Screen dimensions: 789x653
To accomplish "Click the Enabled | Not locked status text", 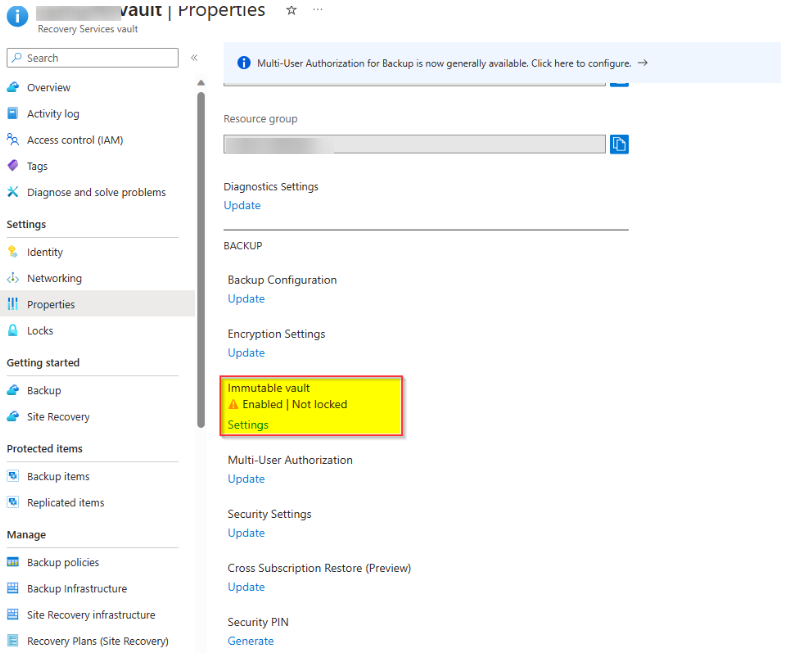I will [294, 404].
